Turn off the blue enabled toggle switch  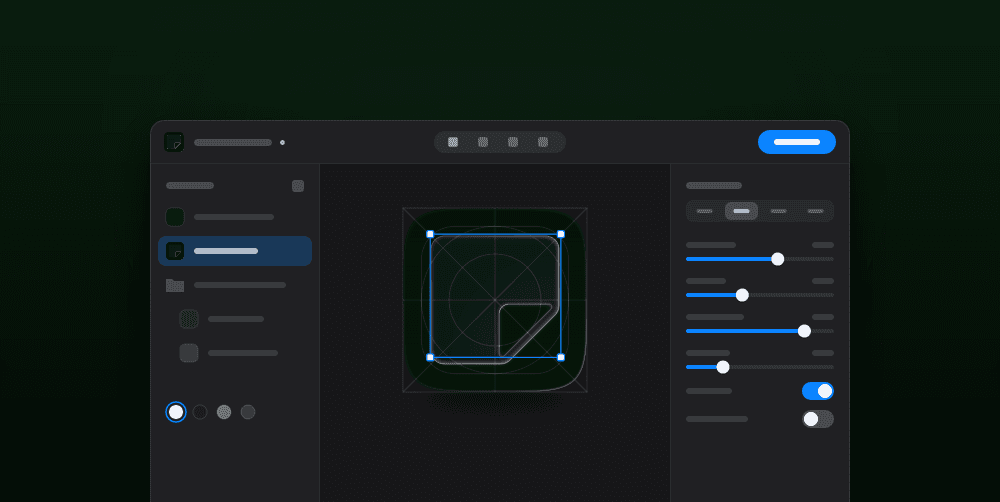point(818,391)
